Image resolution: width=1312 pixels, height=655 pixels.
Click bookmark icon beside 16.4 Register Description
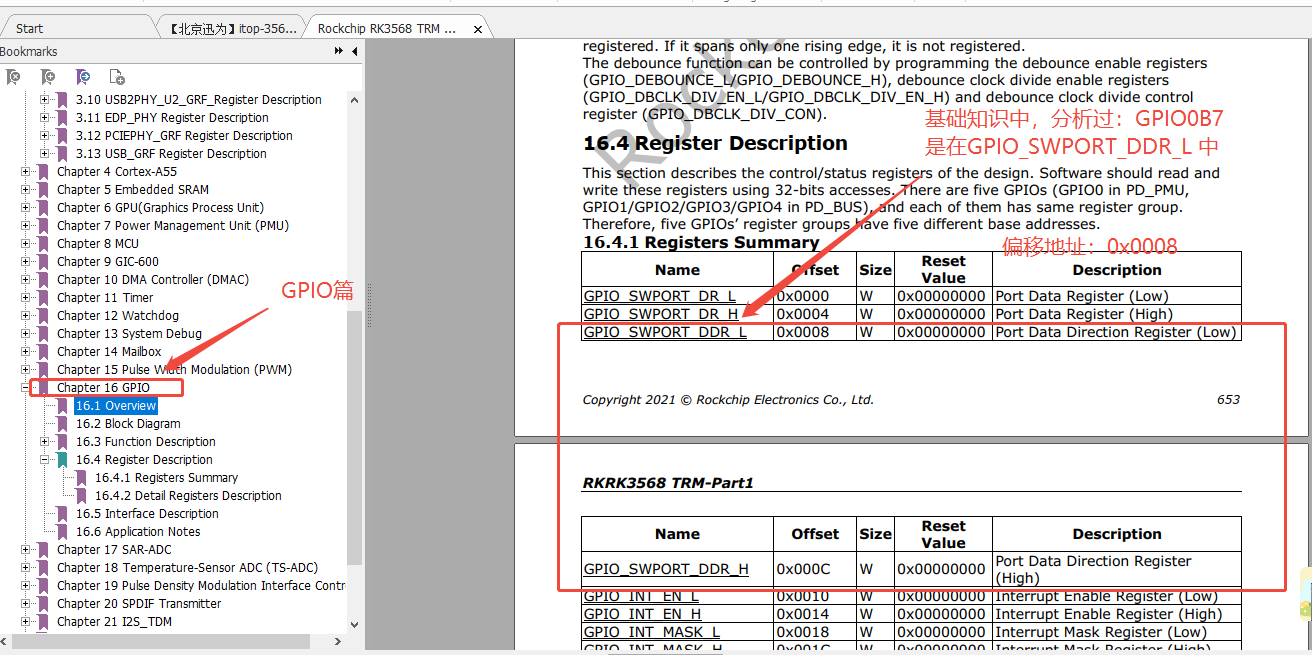point(62,460)
